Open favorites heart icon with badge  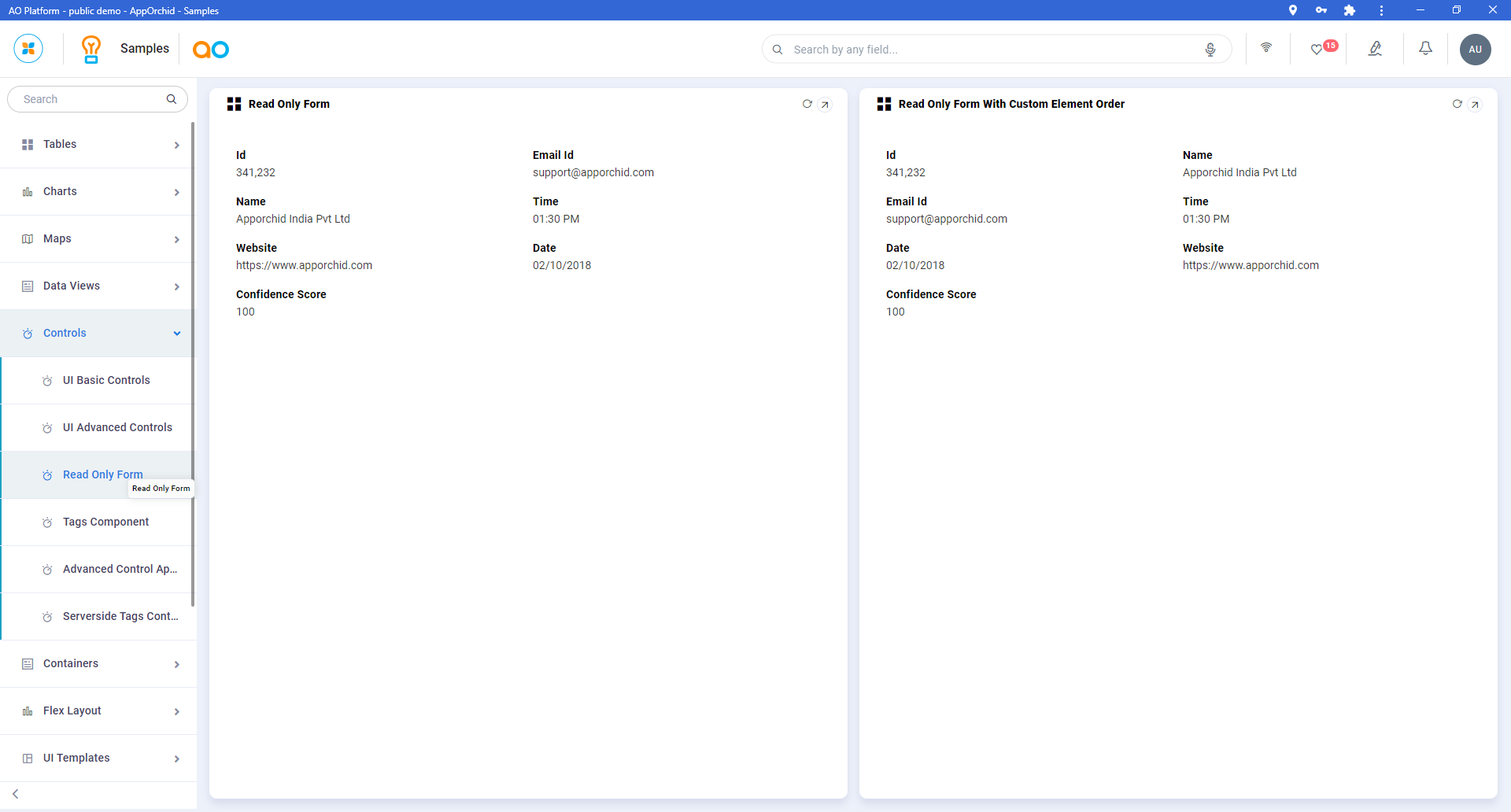click(1317, 50)
